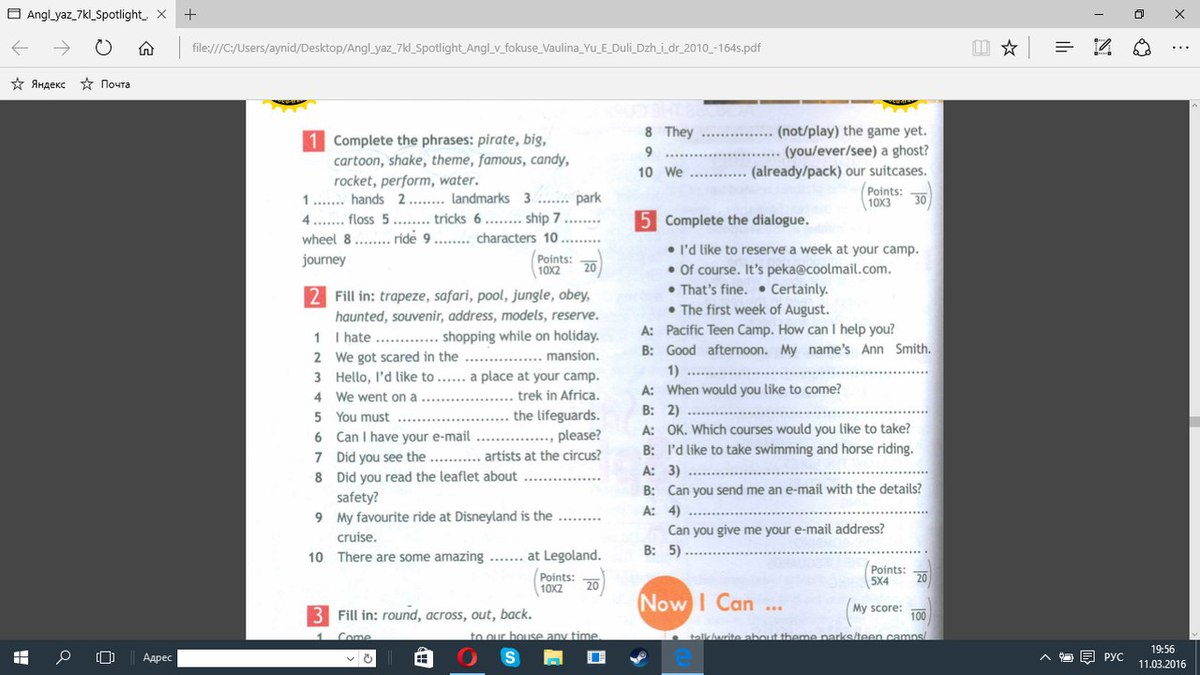The image size is (1200, 675).
Task: Open the share bell icon
Action: [1142, 47]
